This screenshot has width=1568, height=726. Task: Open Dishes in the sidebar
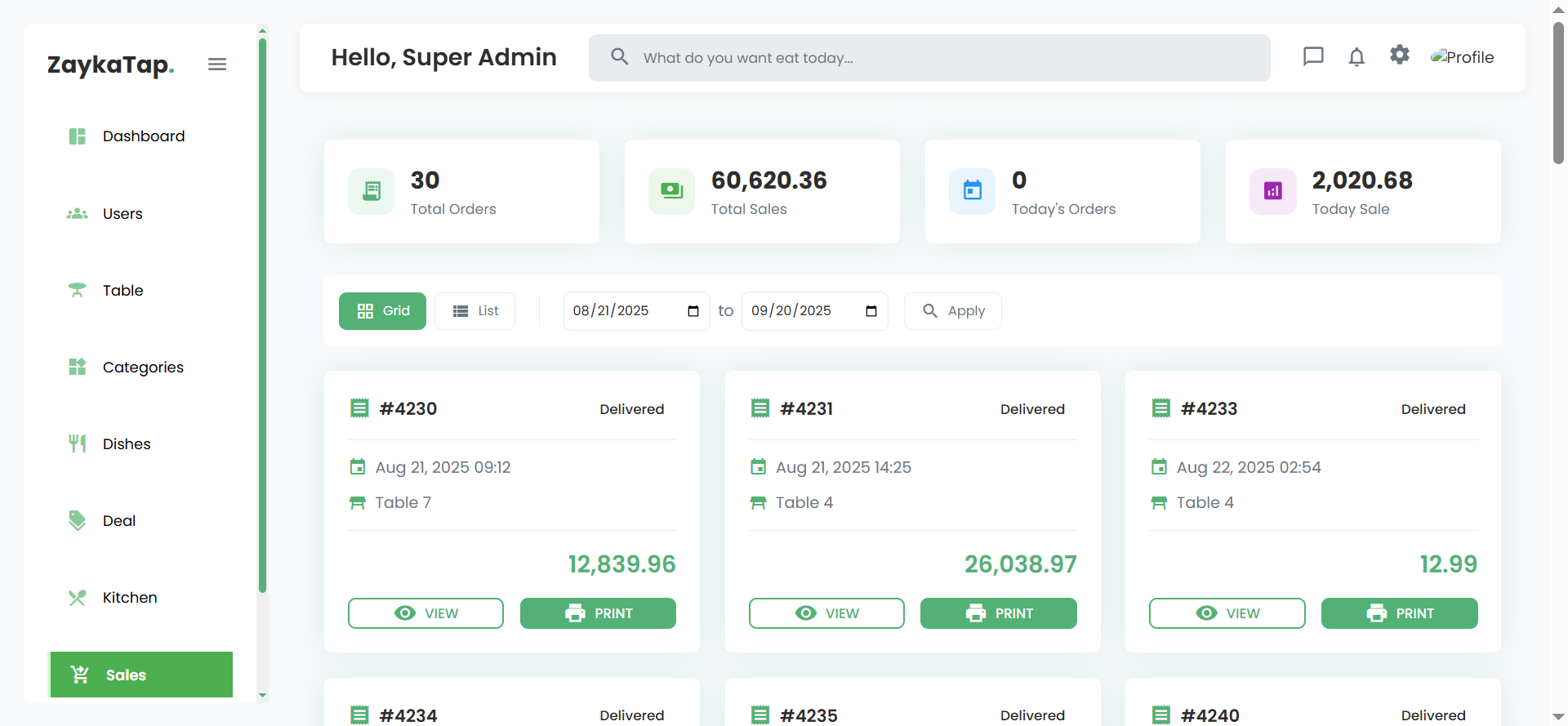(x=127, y=444)
